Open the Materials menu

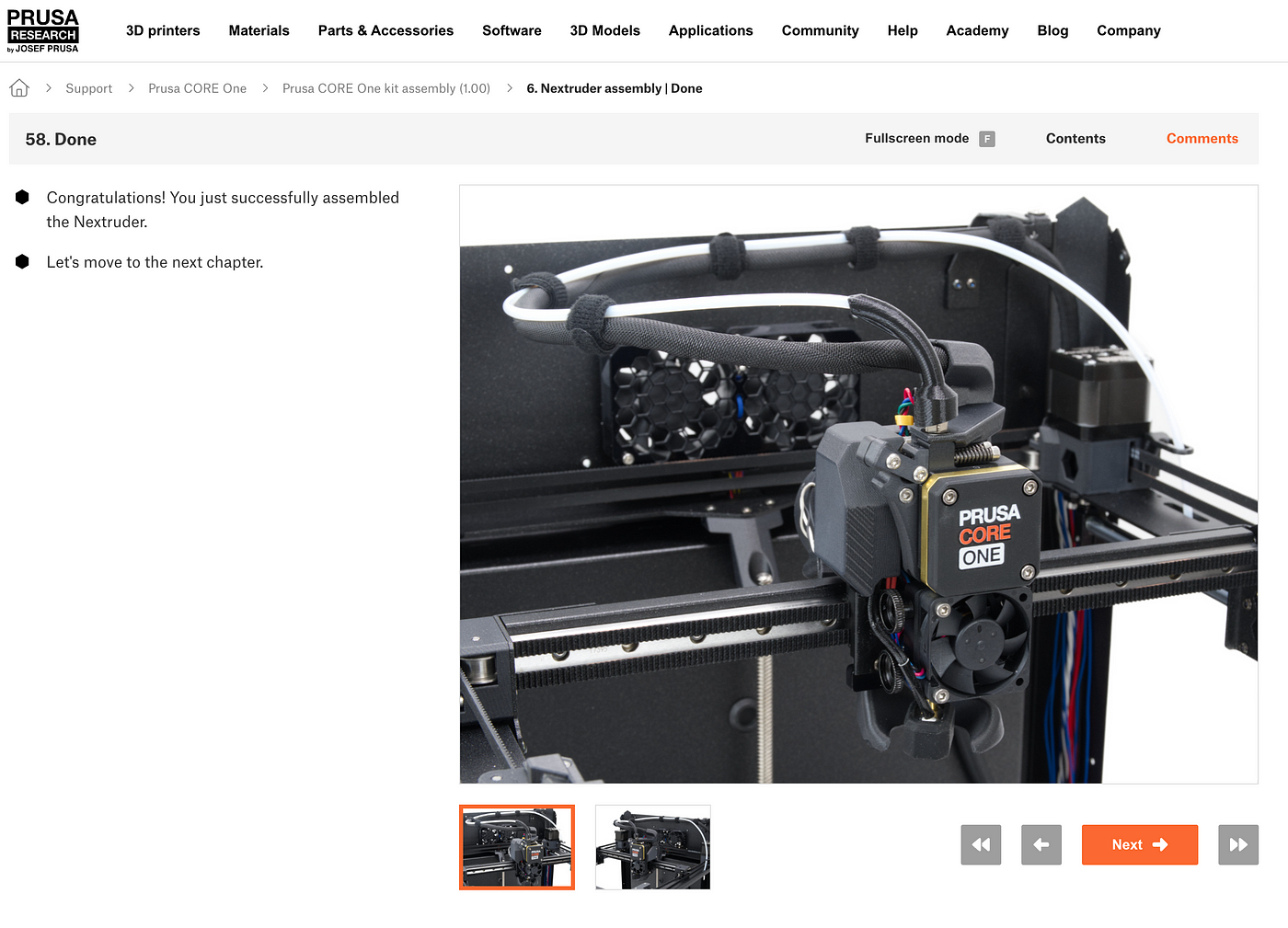pos(259,30)
